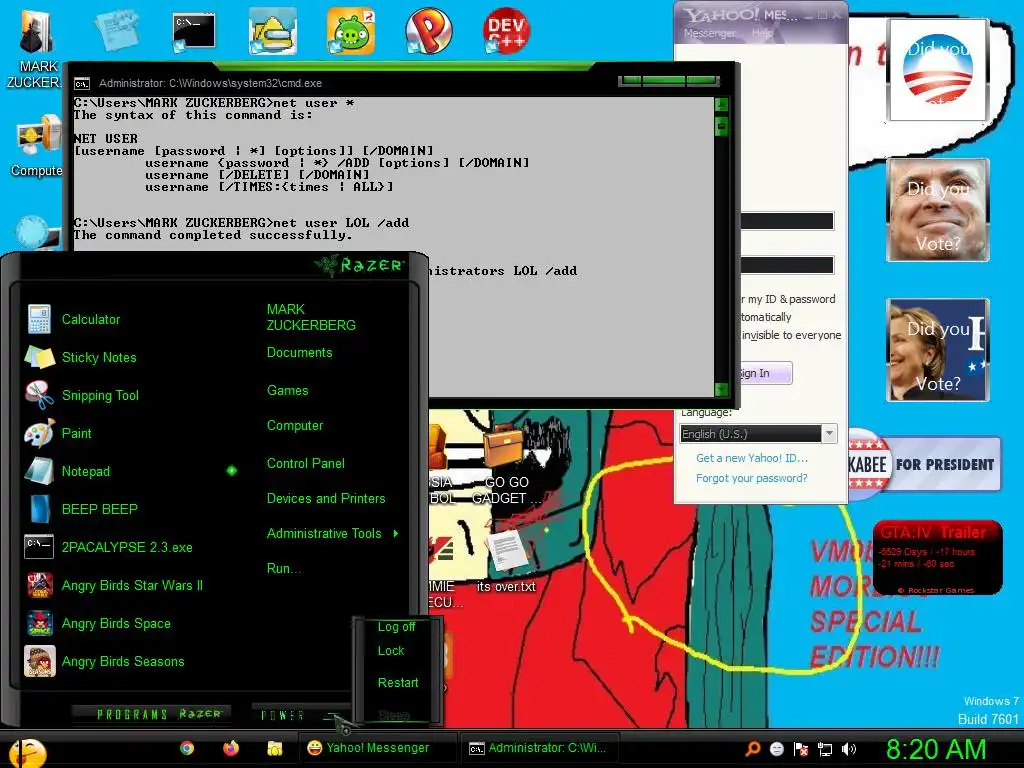This screenshot has width=1024, height=768.
Task: Click the Firefox icon in the taskbar
Action: pyautogui.click(x=231, y=748)
